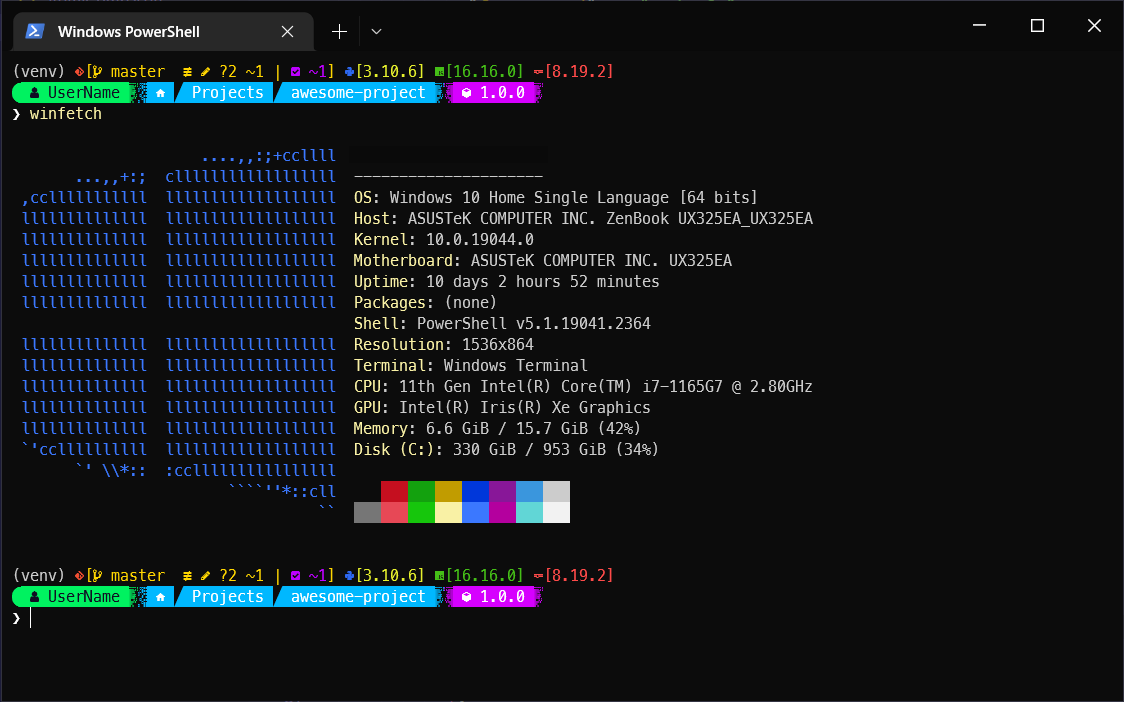
Task: Click the home icon in the bottom prompt
Action: click(161, 597)
